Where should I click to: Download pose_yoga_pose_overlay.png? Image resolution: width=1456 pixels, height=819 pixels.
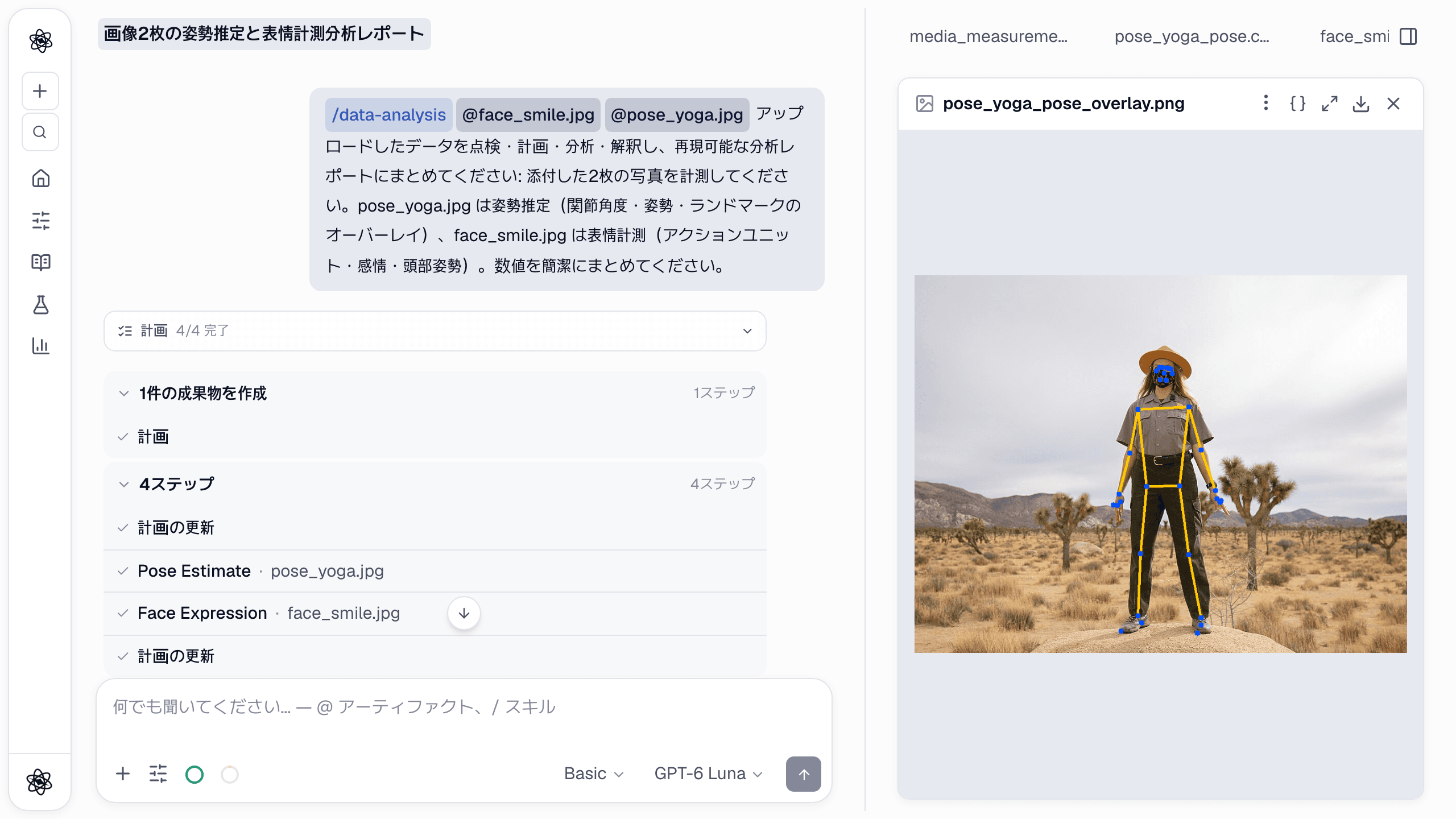click(1361, 104)
